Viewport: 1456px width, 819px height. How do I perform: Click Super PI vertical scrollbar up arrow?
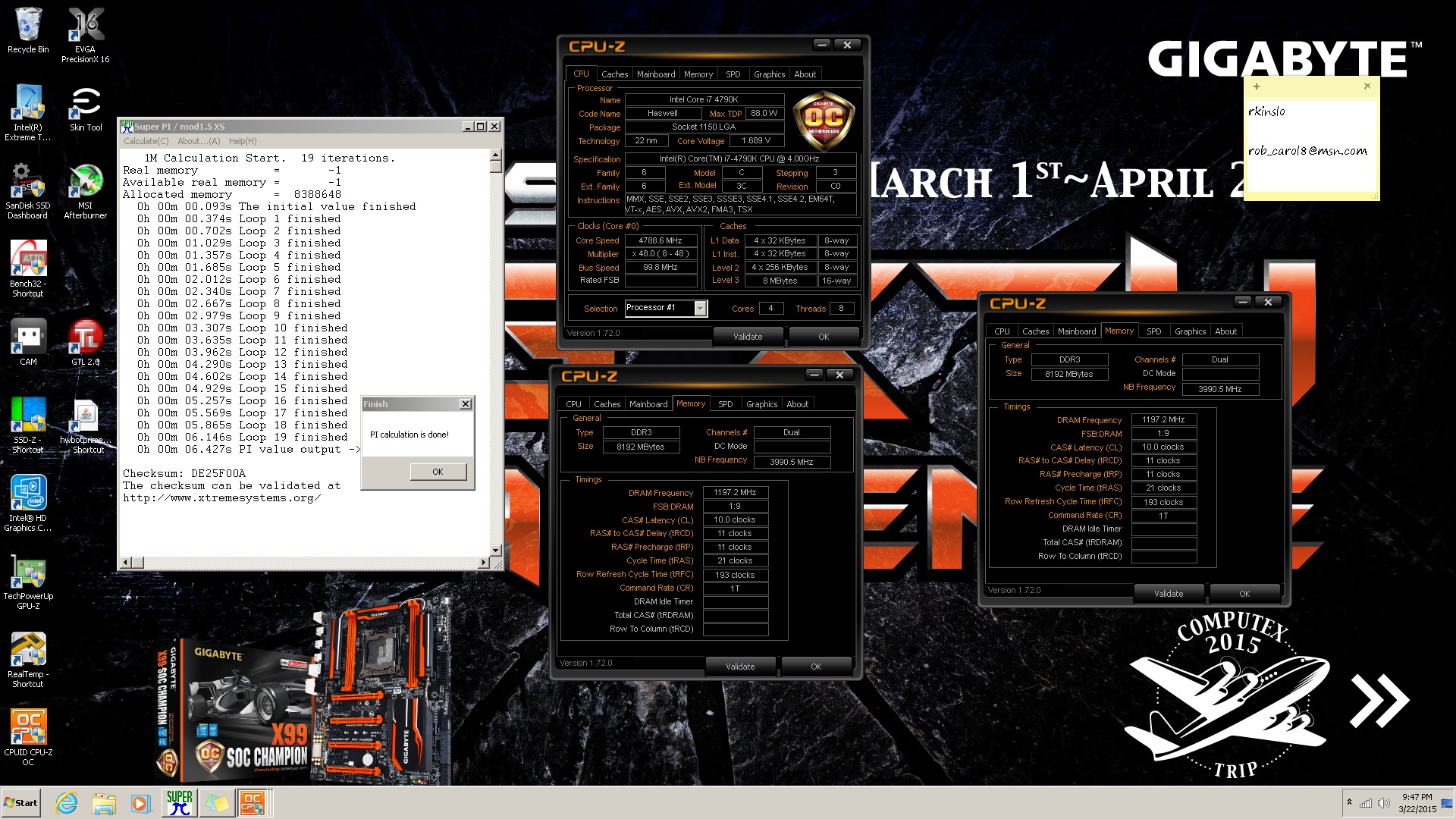pyautogui.click(x=496, y=155)
